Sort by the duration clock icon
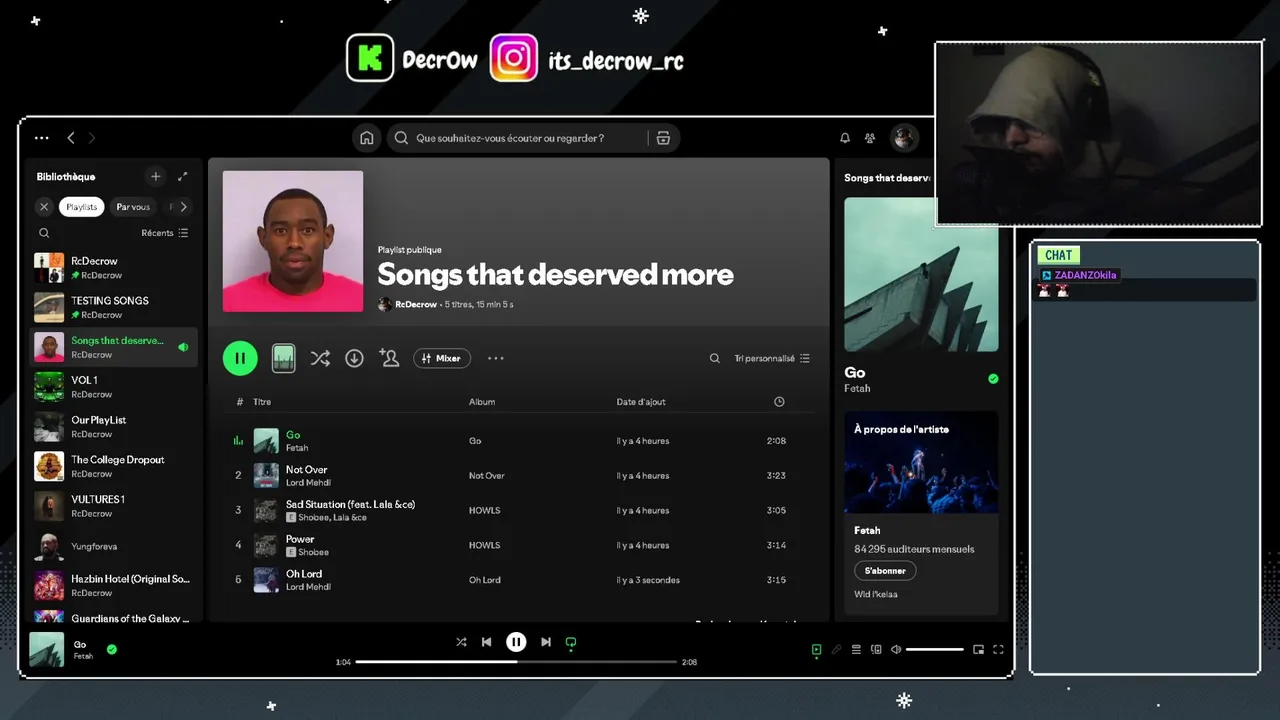Viewport: 1280px width, 720px height. point(779,402)
